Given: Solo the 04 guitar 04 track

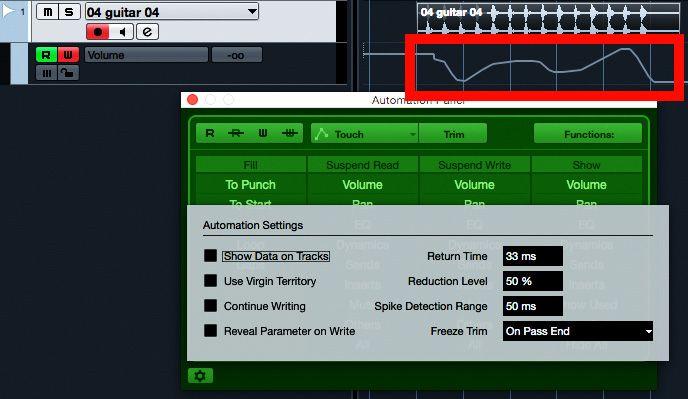Looking at the screenshot, I should coord(69,12).
